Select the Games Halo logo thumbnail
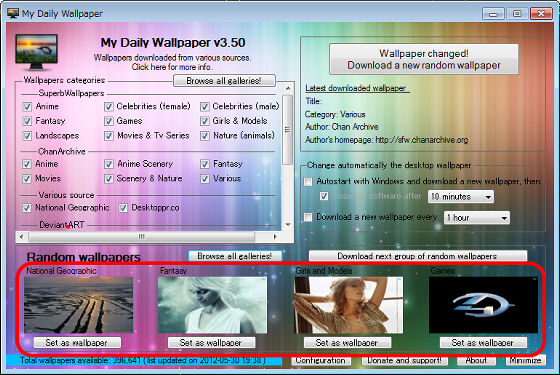 coord(483,305)
